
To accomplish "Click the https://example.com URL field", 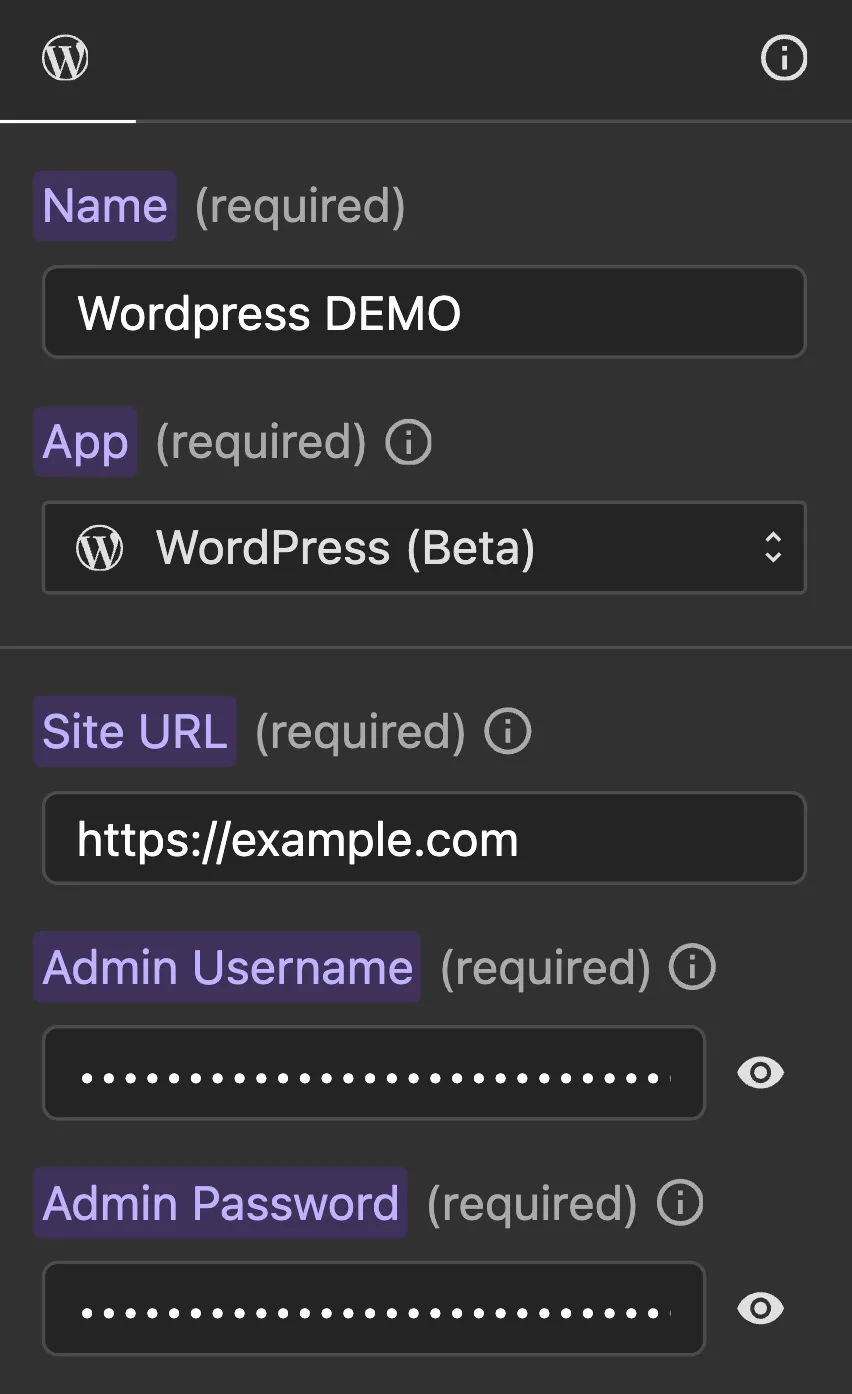I will [x=424, y=838].
